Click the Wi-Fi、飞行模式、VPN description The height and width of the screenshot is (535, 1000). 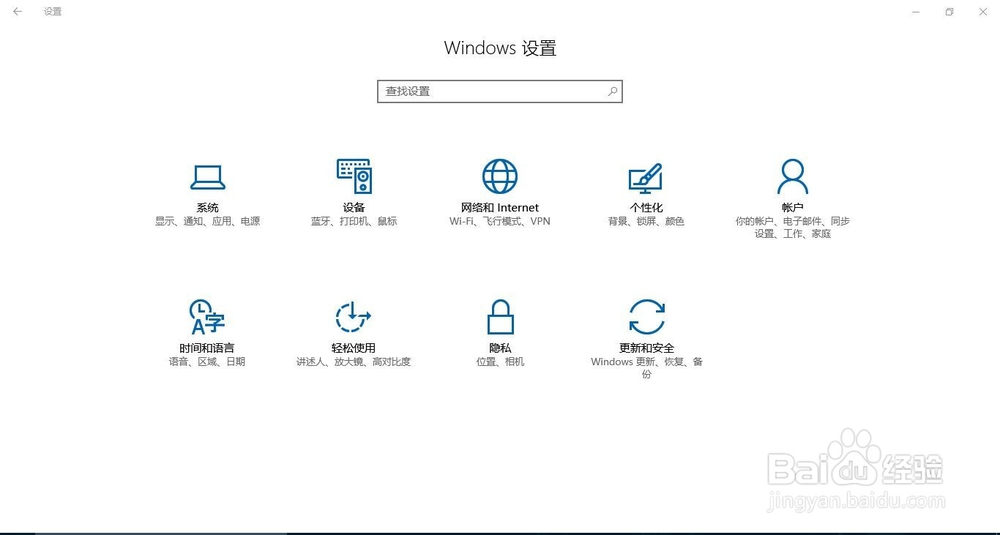tap(500, 221)
